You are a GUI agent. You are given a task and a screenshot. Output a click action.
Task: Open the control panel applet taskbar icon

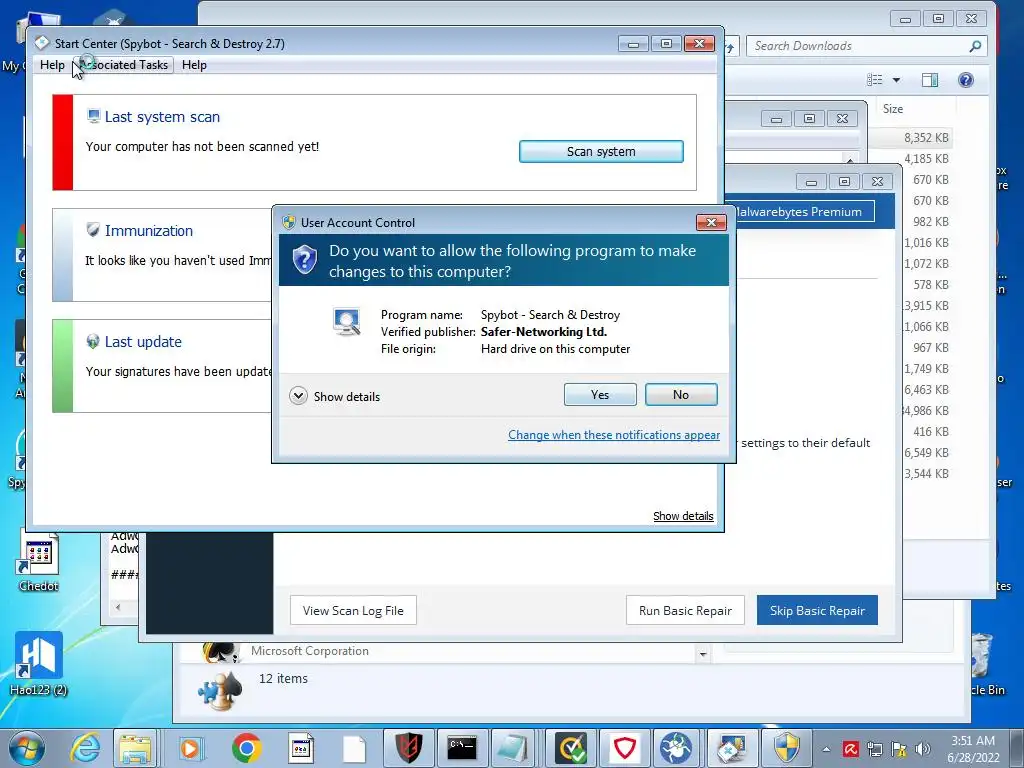click(300, 748)
